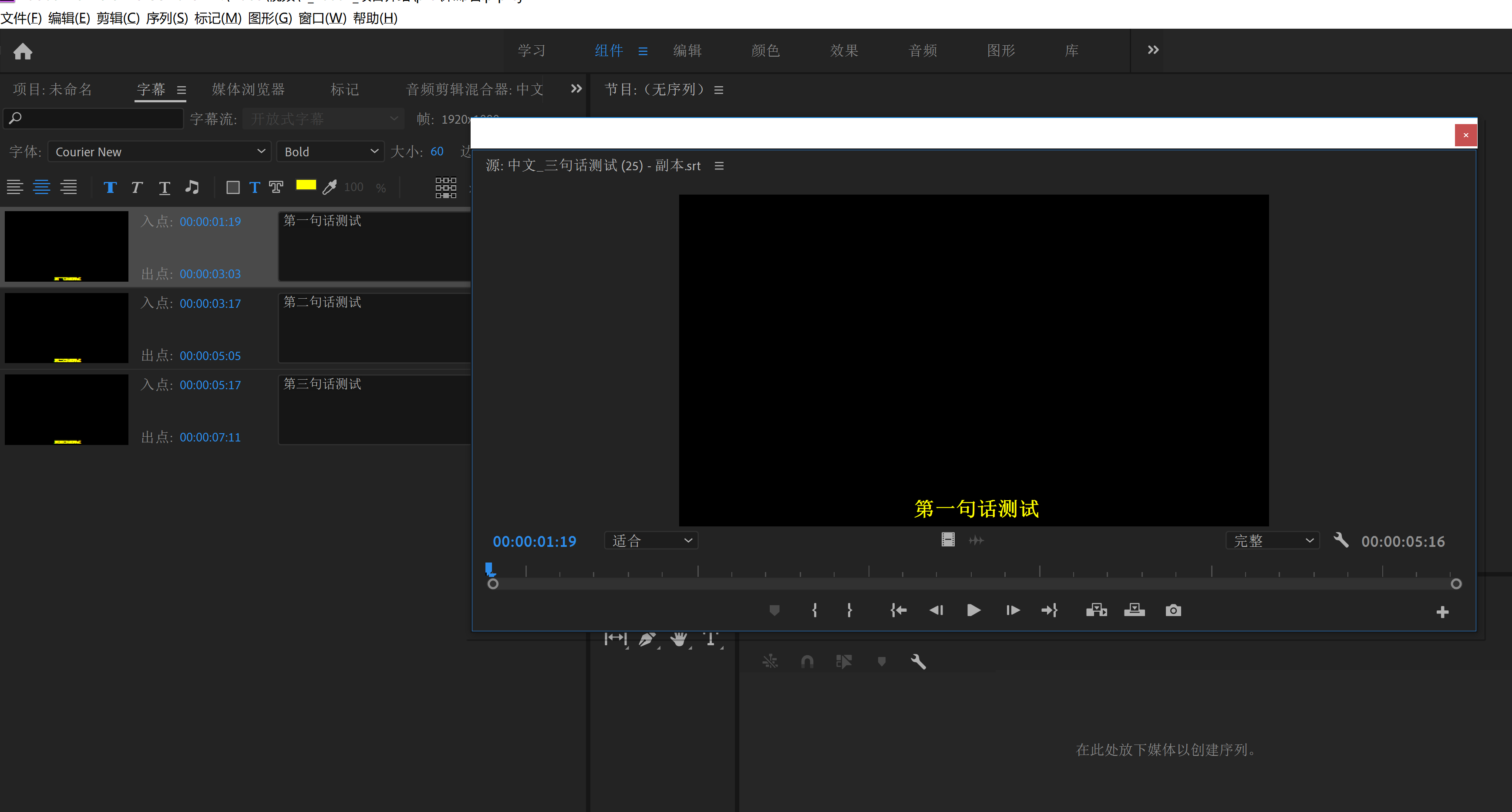1512x812 pixels.
Task: Go to the Home screen icon
Action: coord(23,51)
